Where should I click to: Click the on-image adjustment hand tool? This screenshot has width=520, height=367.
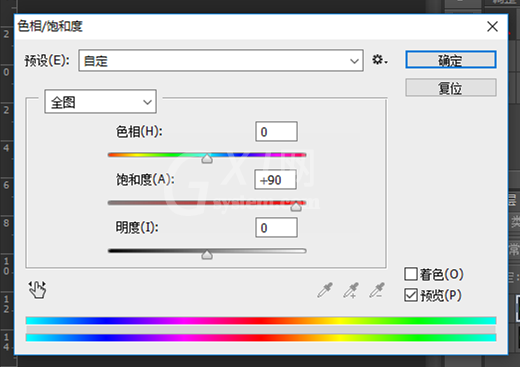coord(37,289)
